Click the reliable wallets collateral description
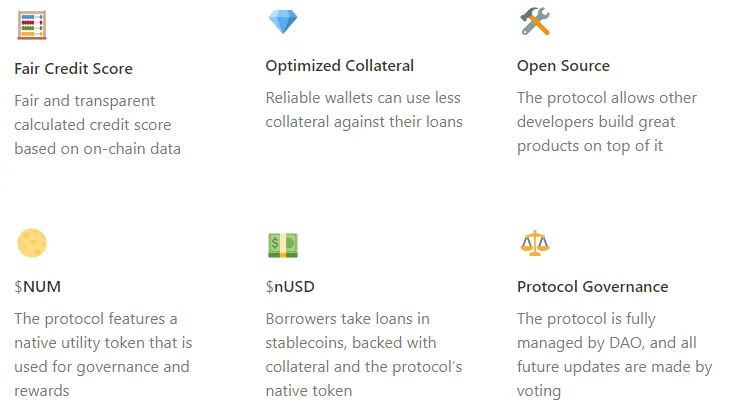The width and height of the screenshot is (732, 420). coord(364,110)
